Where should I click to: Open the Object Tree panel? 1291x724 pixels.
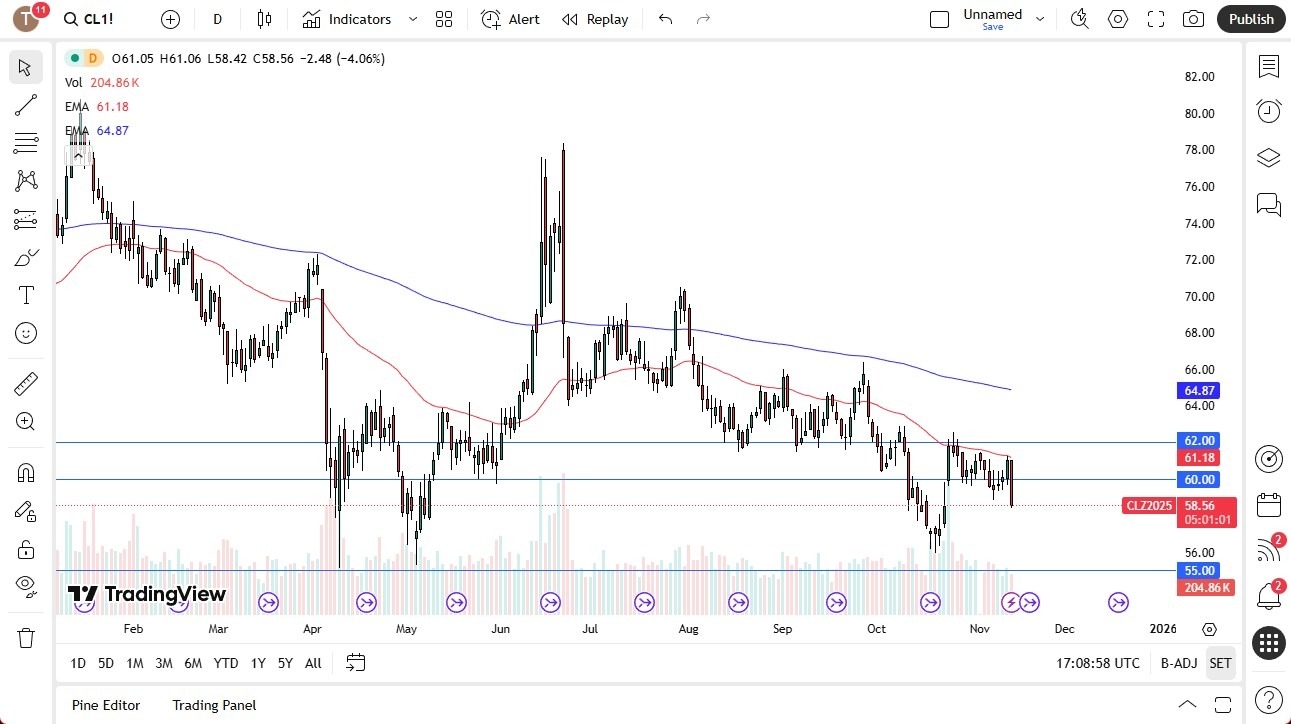click(1268, 157)
